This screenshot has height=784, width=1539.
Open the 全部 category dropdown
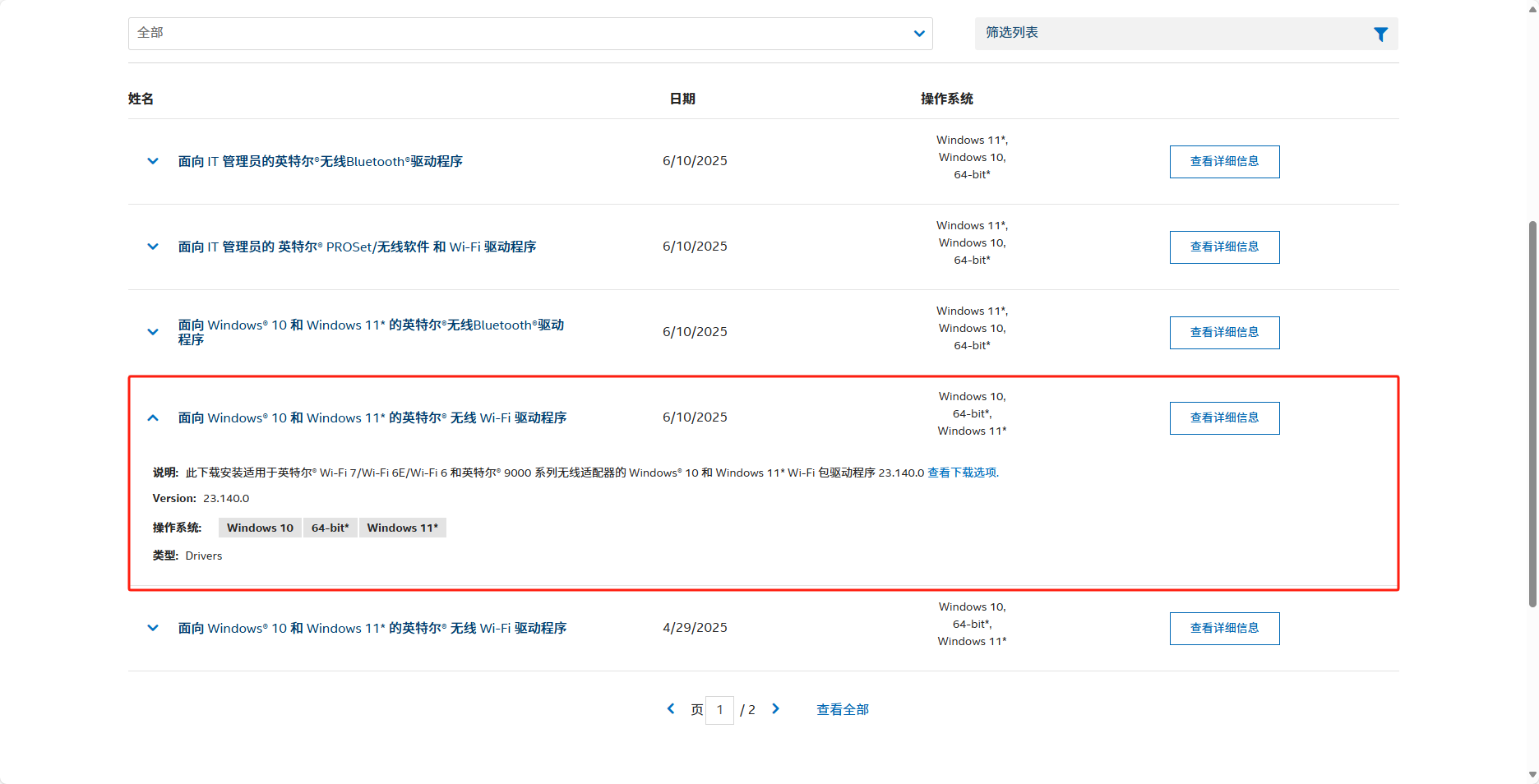point(530,34)
